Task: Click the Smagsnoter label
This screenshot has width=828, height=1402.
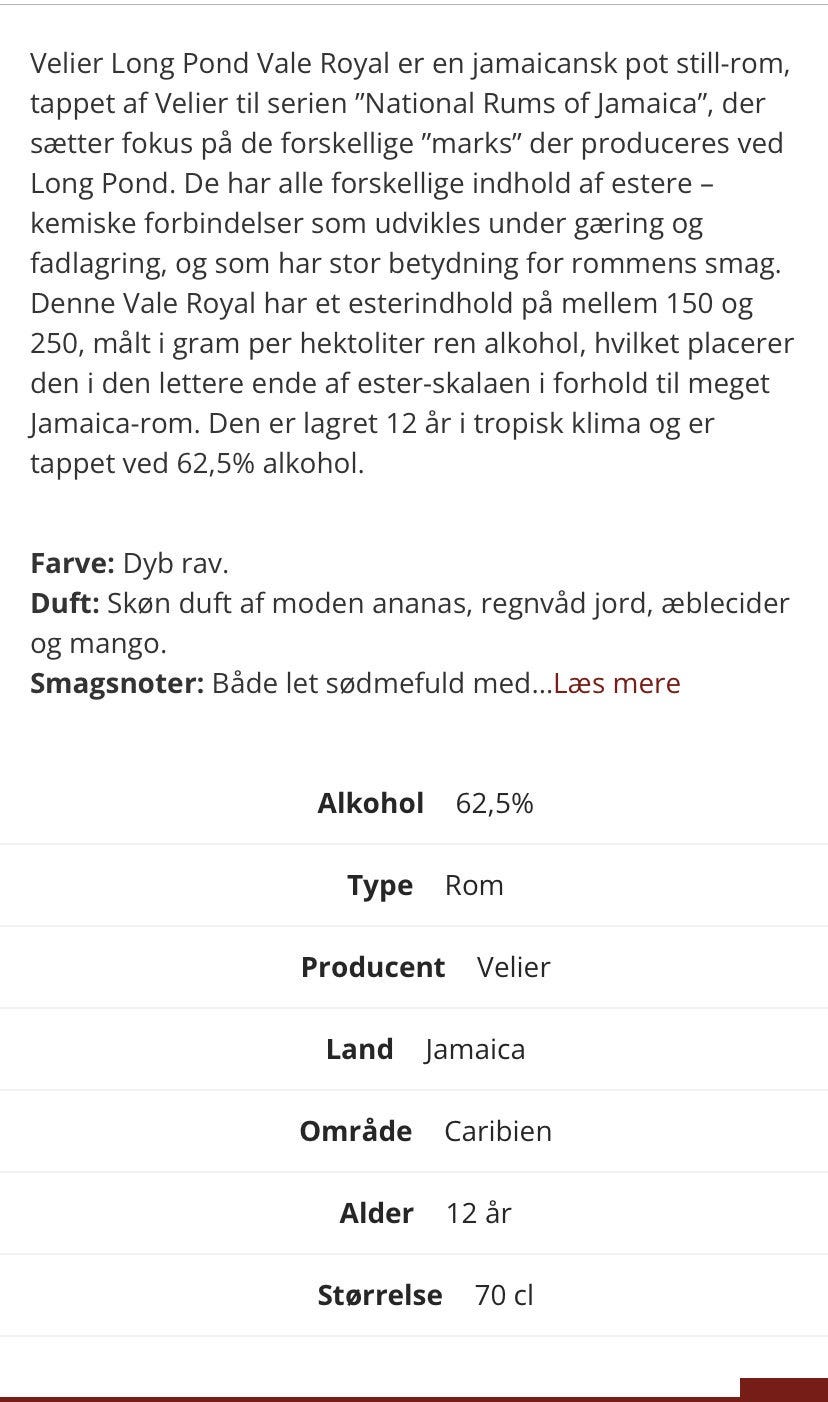Action: tap(117, 683)
